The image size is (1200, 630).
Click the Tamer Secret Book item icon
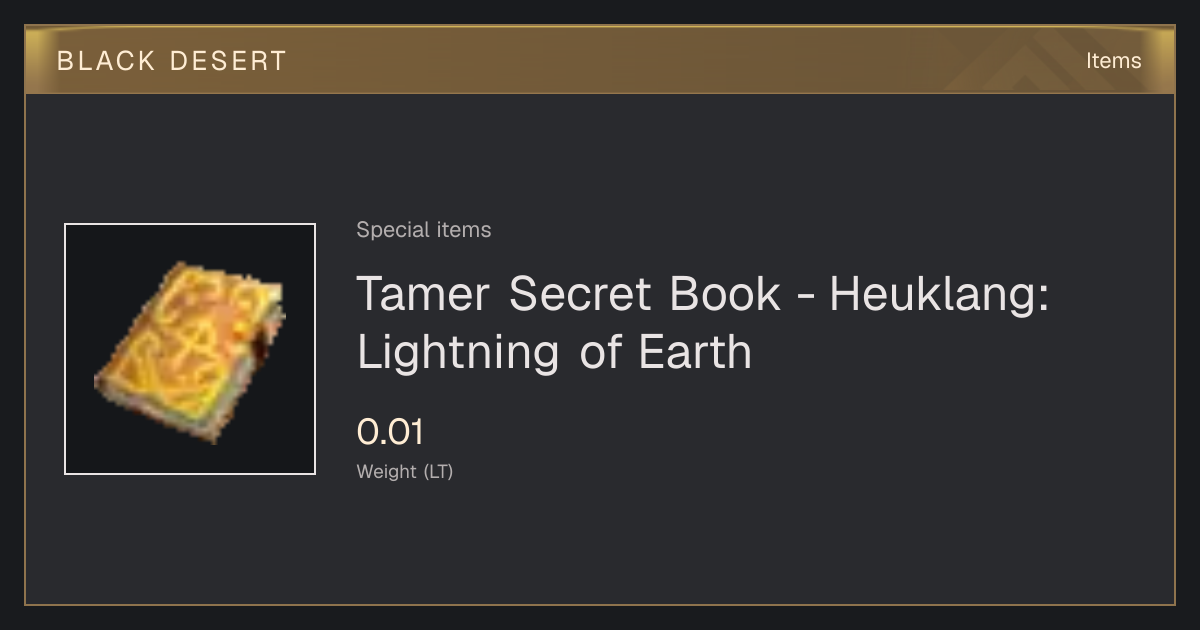click(190, 350)
